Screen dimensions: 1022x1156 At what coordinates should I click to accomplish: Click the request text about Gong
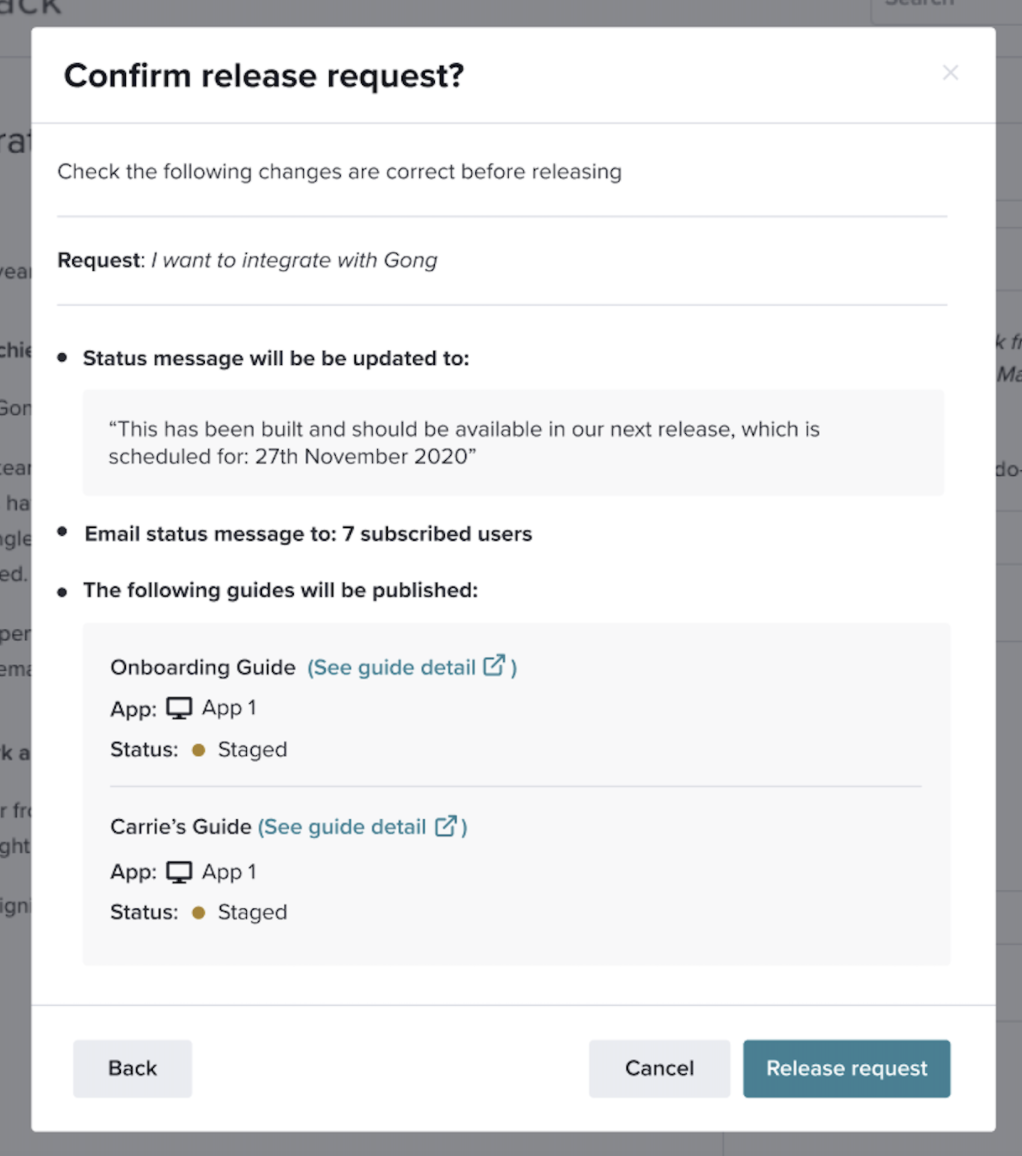(x=294, y=260)
